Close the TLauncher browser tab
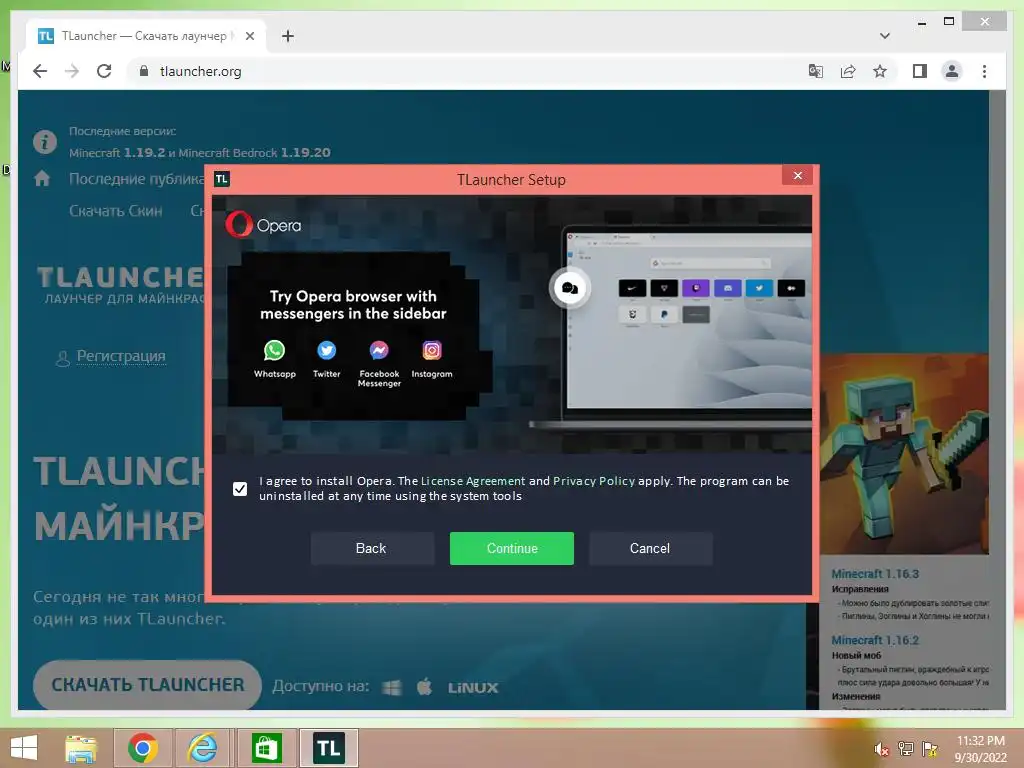Screen dimensions: 1024x768 click(x=249, y=36)
